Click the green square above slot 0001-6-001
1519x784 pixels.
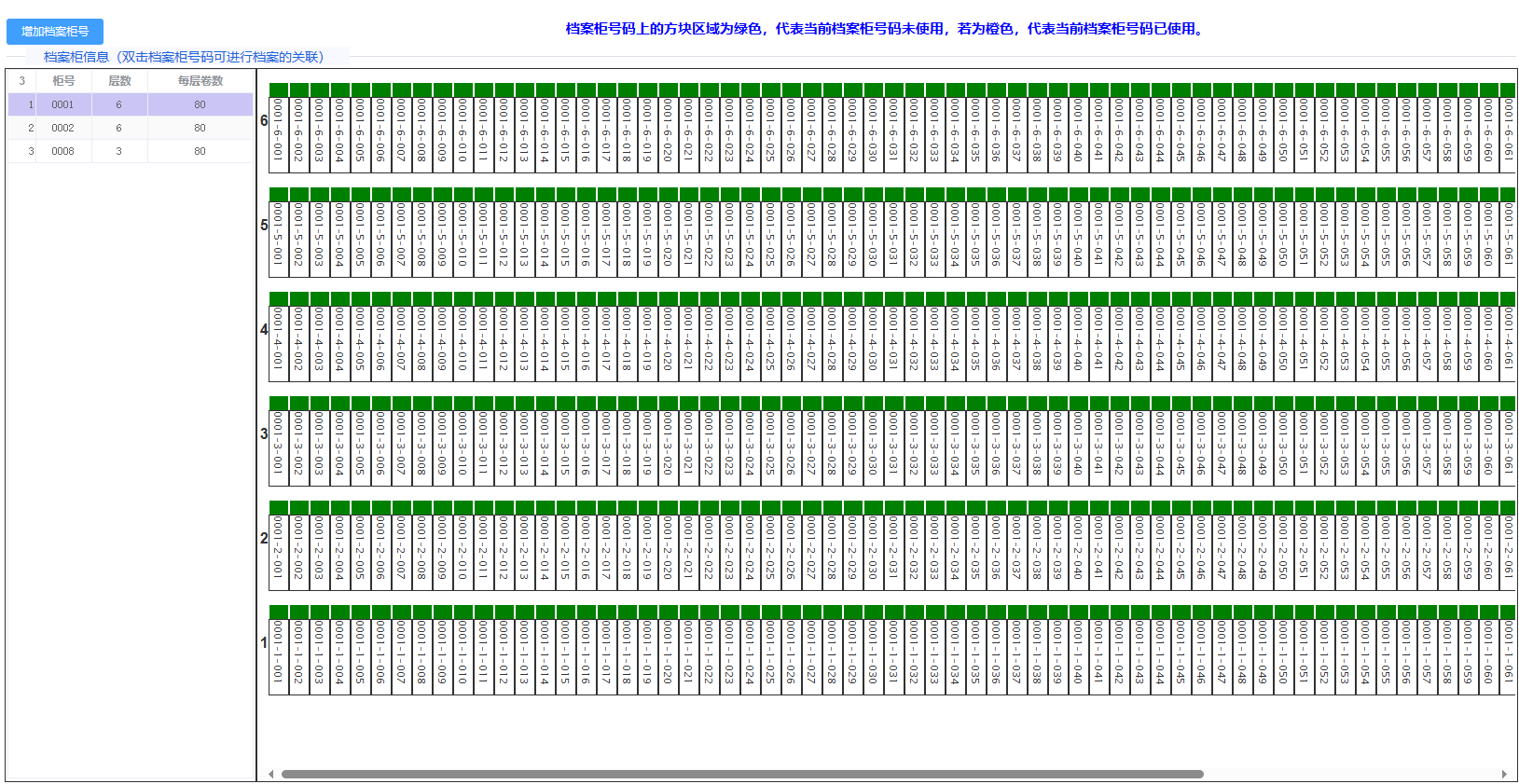click(x=278, y=90)
